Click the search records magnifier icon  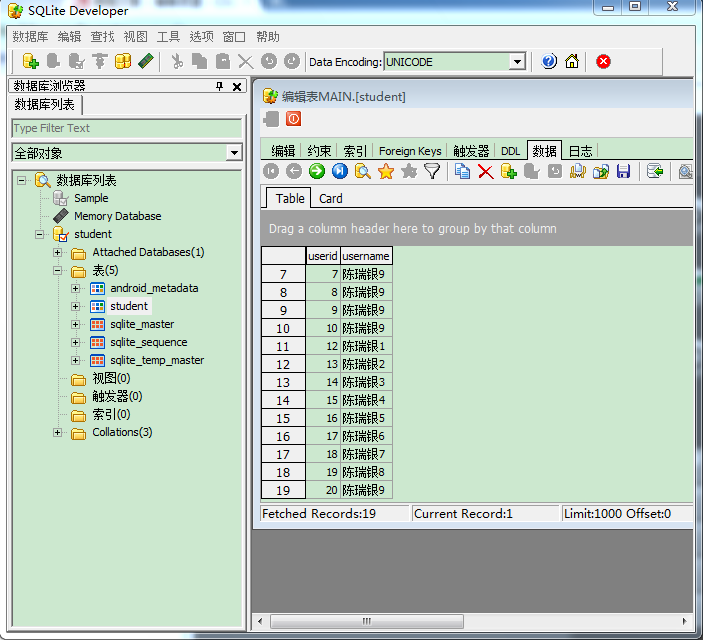point(363,171)
